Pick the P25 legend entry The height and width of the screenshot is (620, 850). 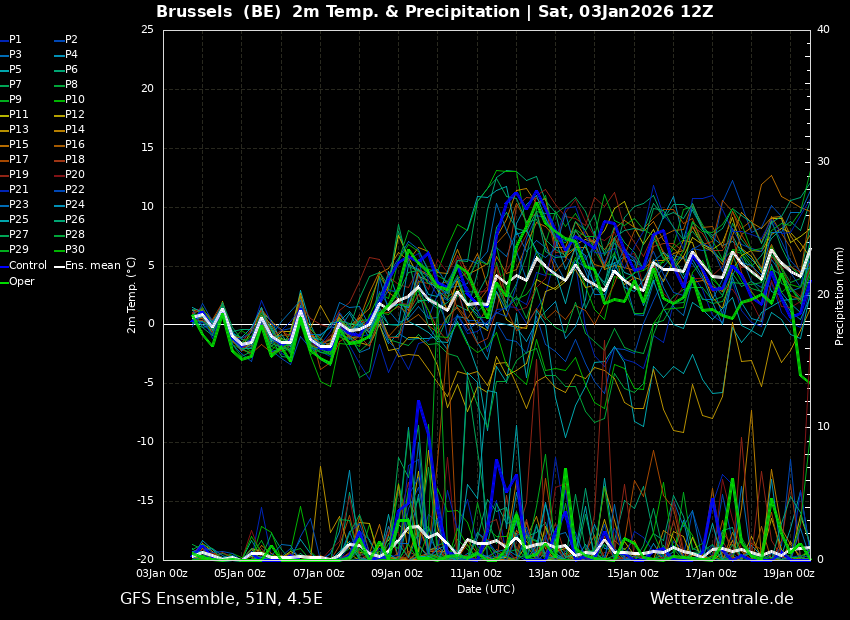coord(14,219)
